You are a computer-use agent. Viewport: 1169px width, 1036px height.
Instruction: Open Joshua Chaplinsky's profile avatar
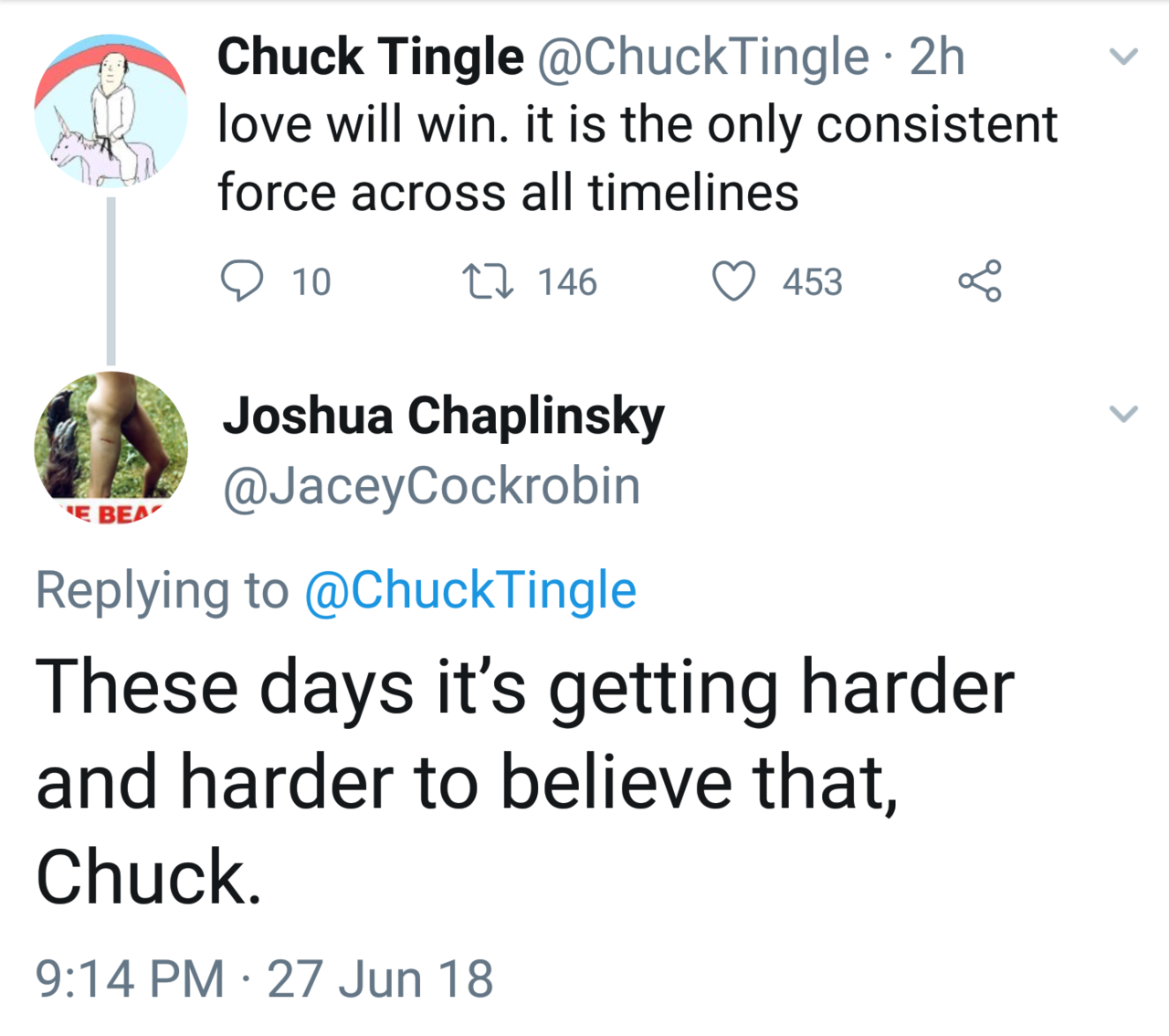click(x=111, y=449)
